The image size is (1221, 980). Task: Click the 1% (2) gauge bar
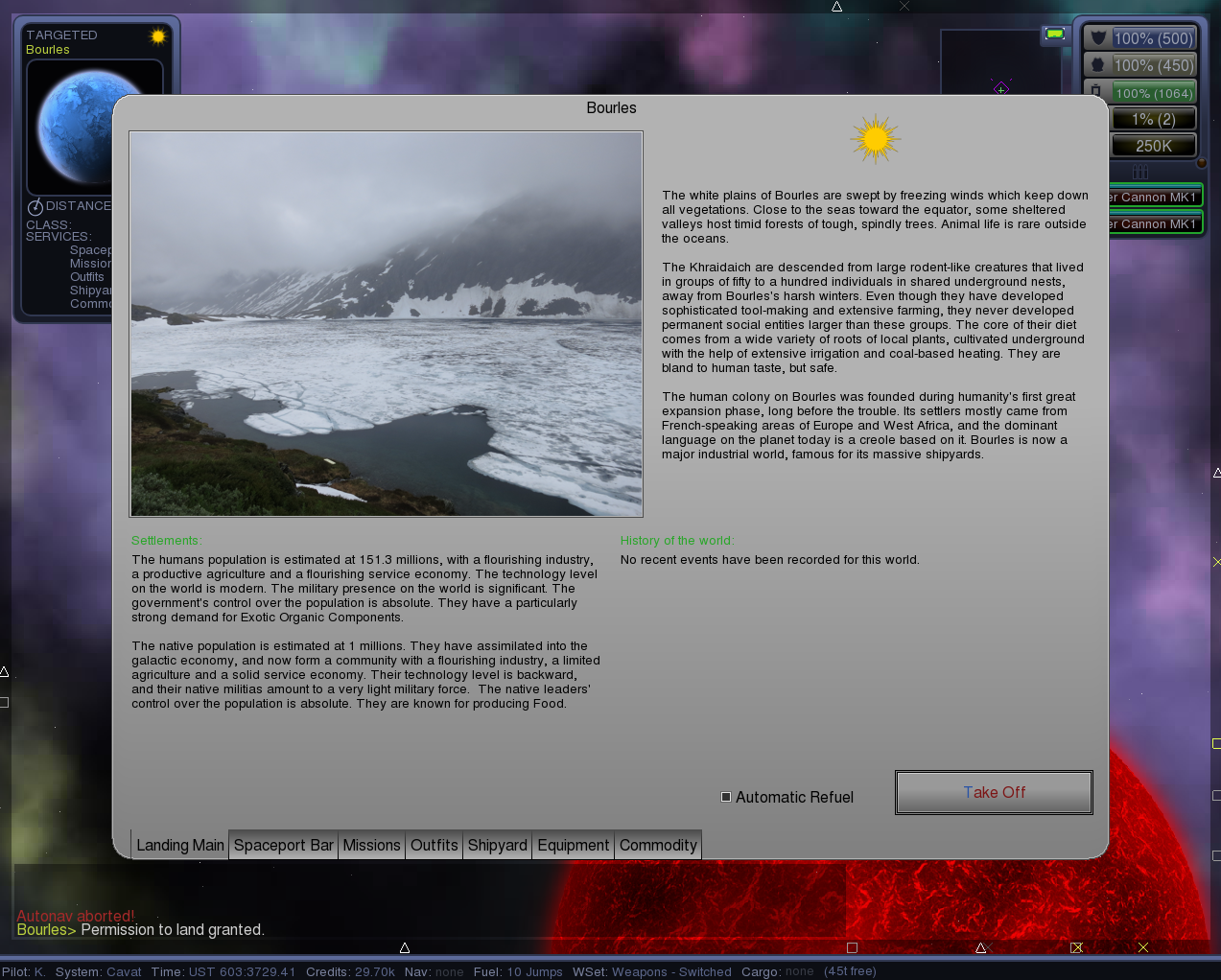[1154, 119]
